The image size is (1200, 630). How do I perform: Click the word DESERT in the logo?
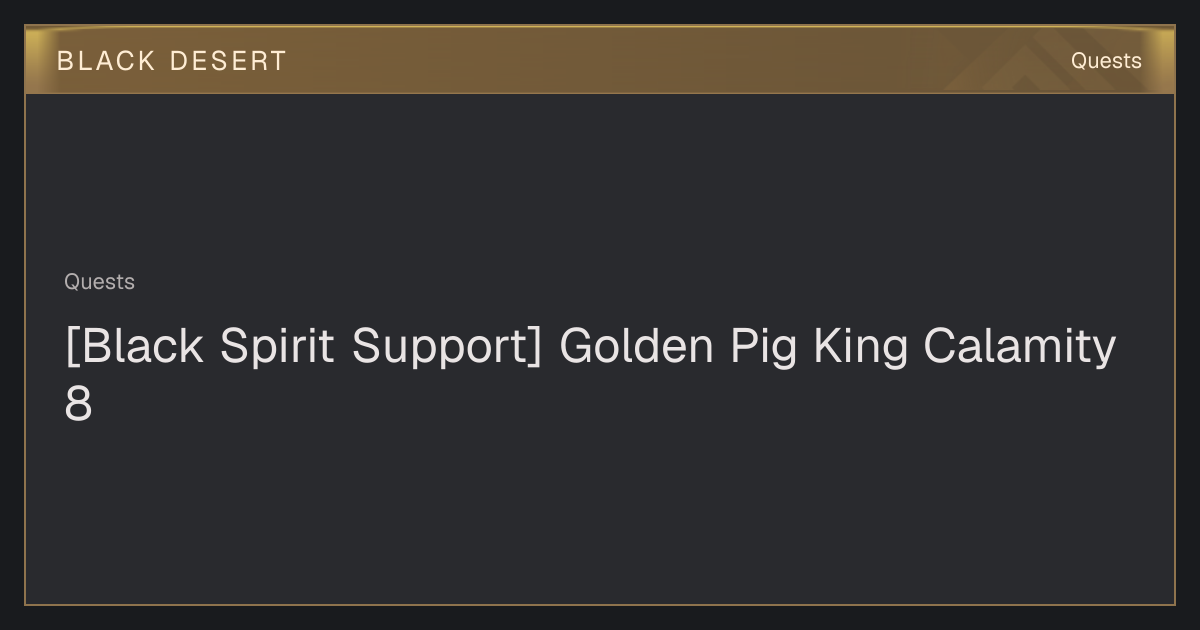(228, 61)
